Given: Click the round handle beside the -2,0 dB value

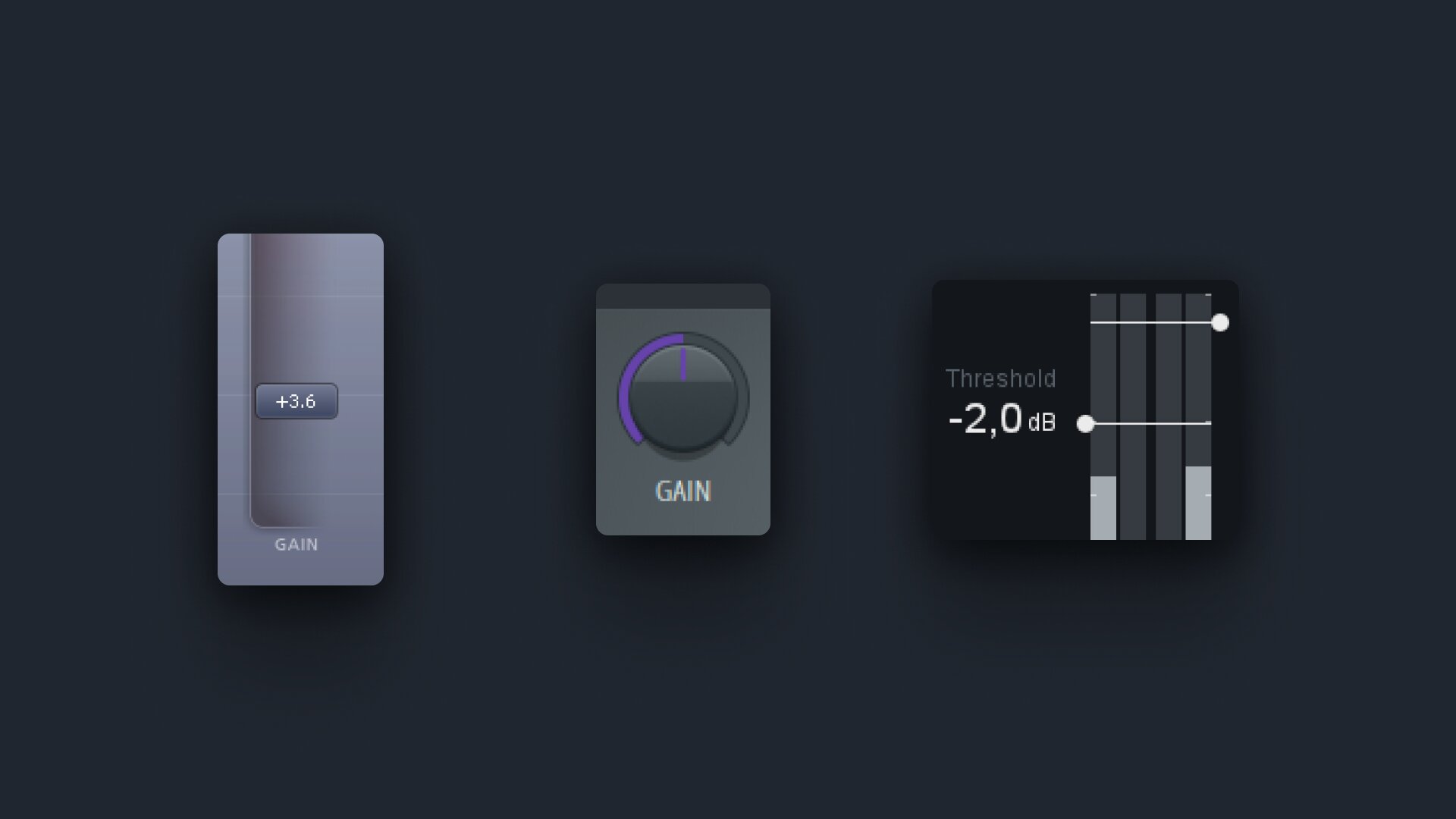Looking at the screenshot, I should 1086,424.
